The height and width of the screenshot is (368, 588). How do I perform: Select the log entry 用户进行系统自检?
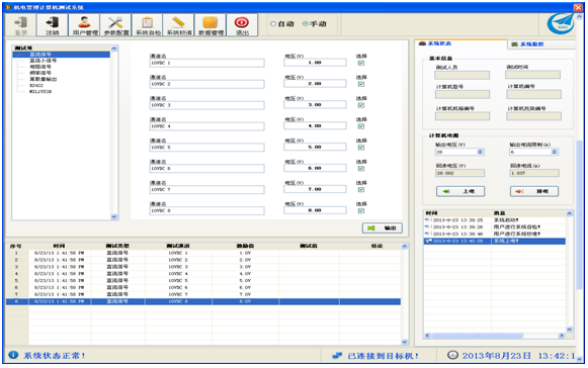[x=494, y=227]
